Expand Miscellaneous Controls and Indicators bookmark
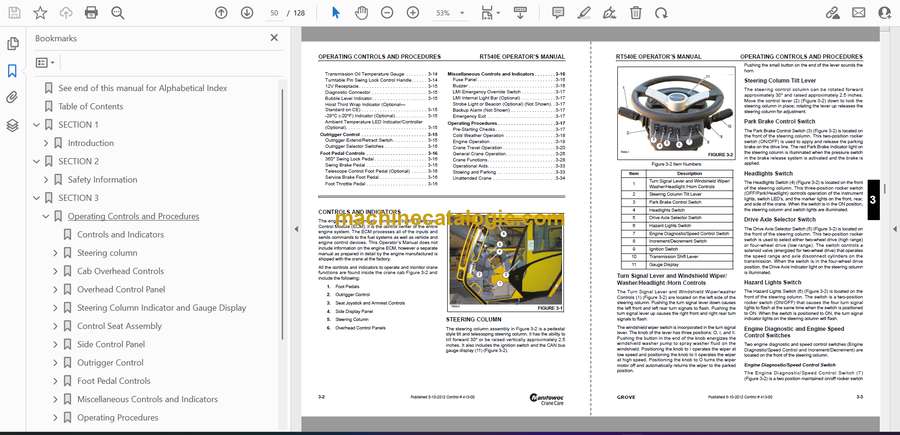Screen dimensions: 900x435 click(55, 399)
